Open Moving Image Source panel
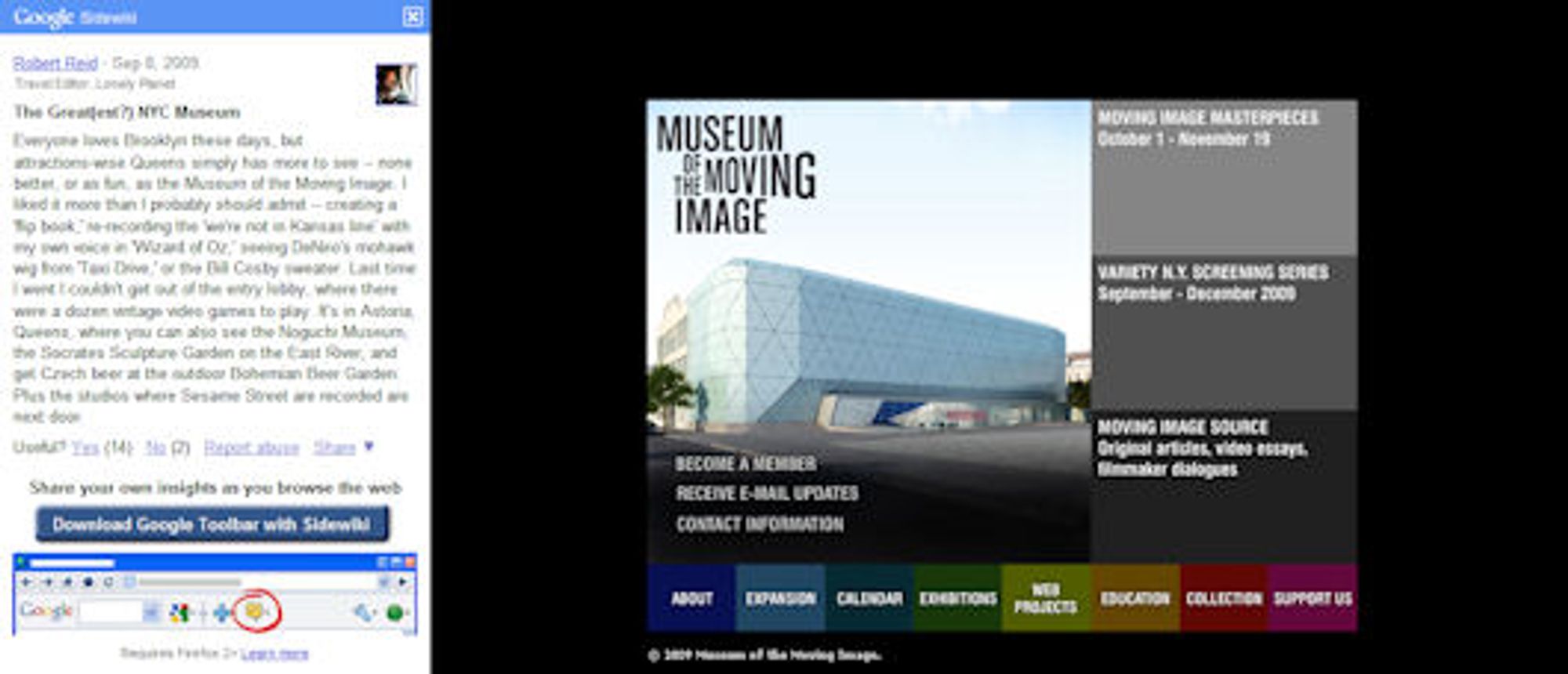This screenshot has width=1568, height=674. pos(1224,487)
